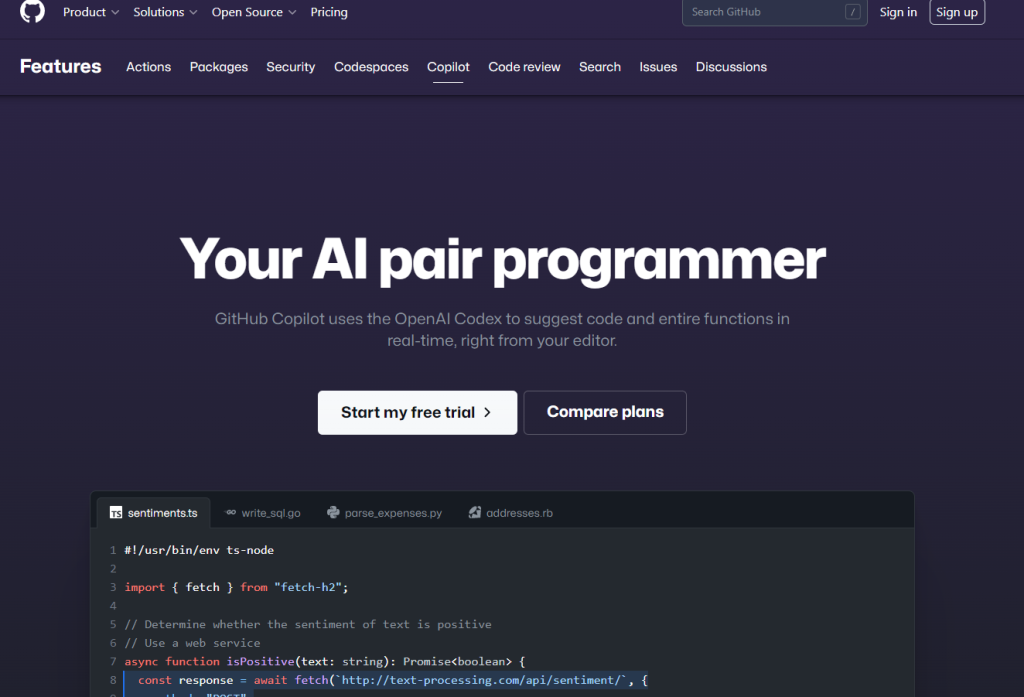Open the Pricing page
1024x697 pixels.
pyautogui.click(x=329, y=12)
